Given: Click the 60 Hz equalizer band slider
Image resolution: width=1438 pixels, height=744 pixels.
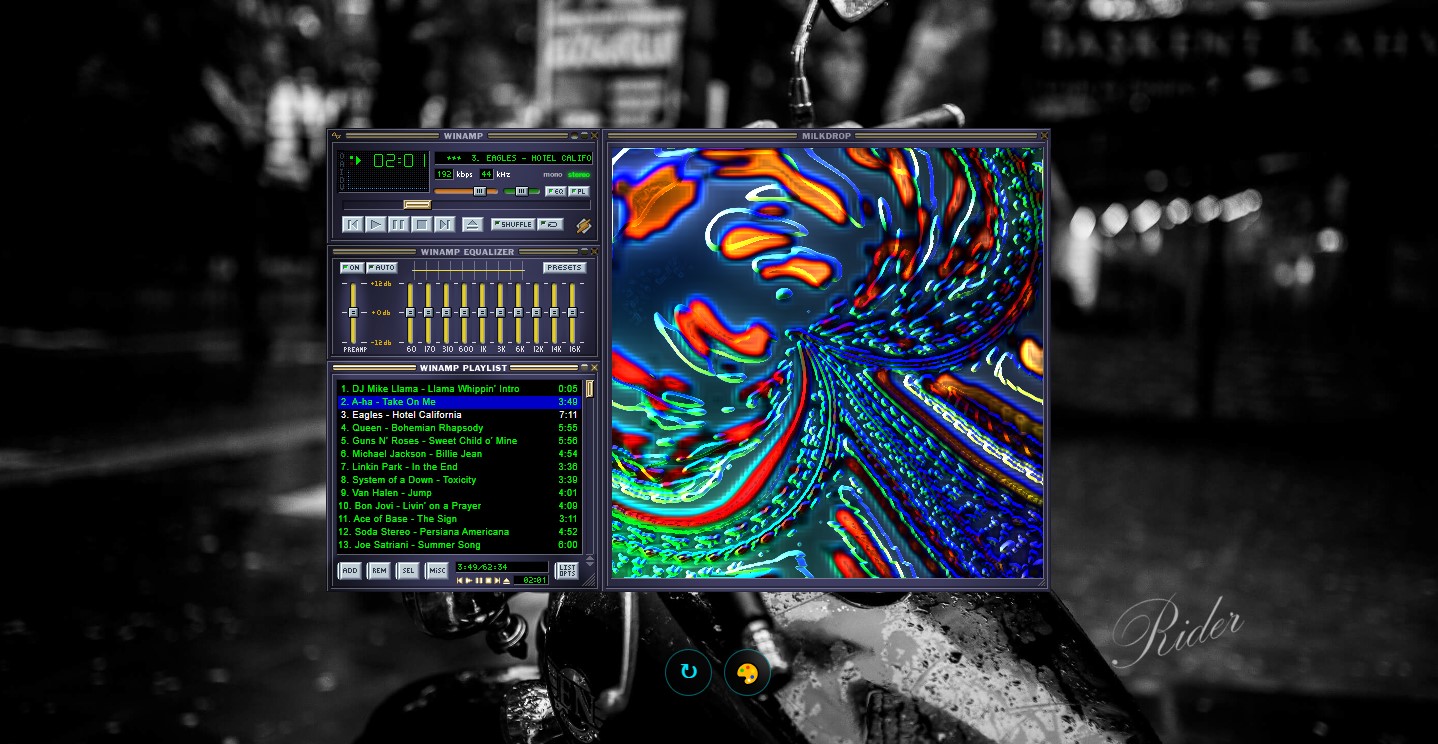Looking at the screenshot, I should (411, 313).
